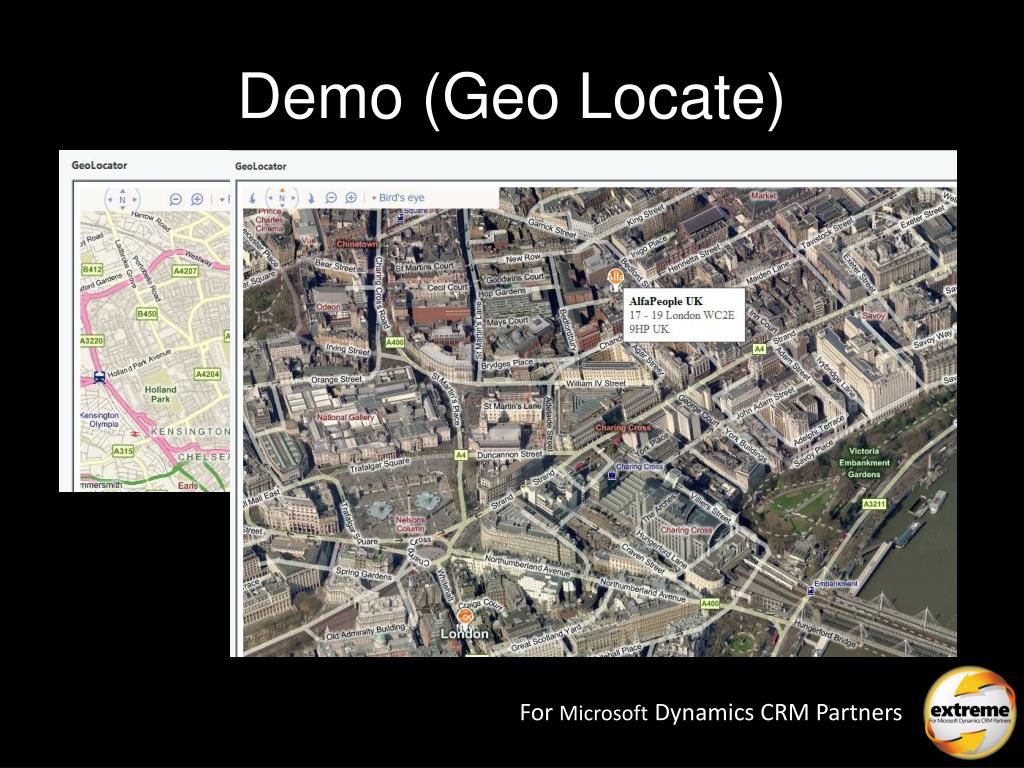Click the A4207 road shield

click(x=185, y=270)
